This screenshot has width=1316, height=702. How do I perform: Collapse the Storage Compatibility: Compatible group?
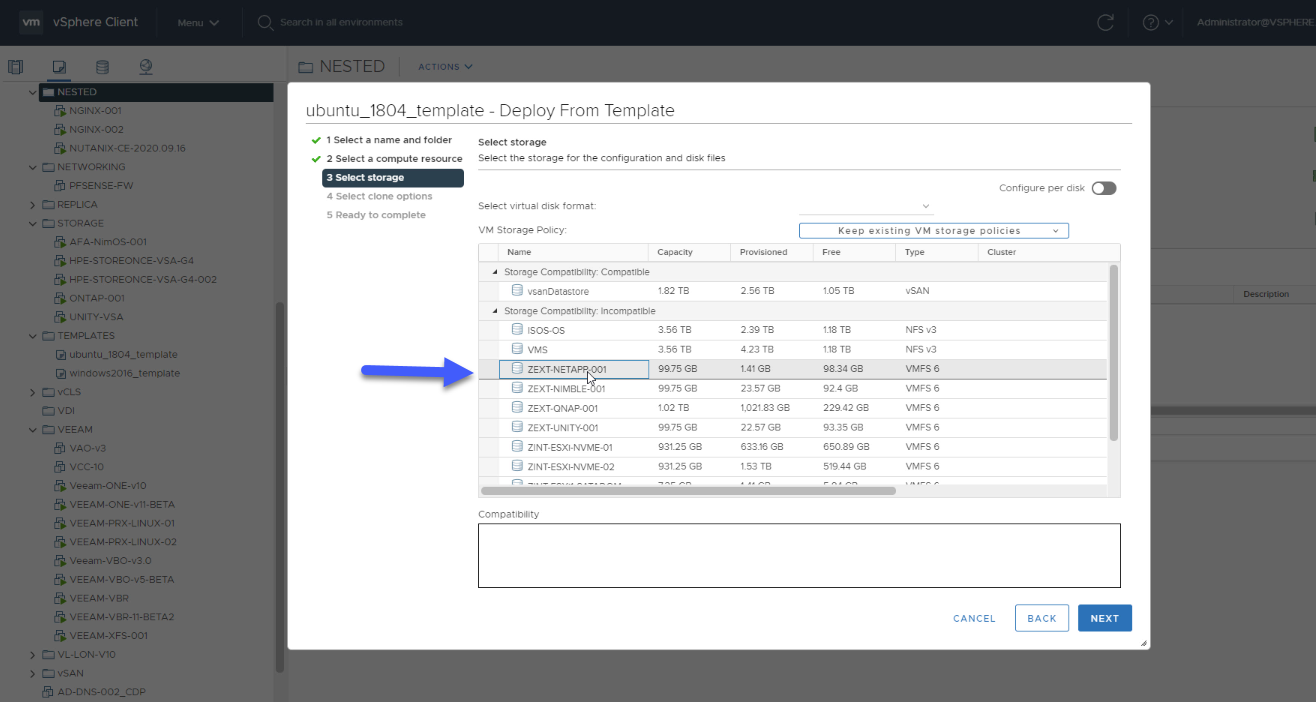[x=494, y=272]
